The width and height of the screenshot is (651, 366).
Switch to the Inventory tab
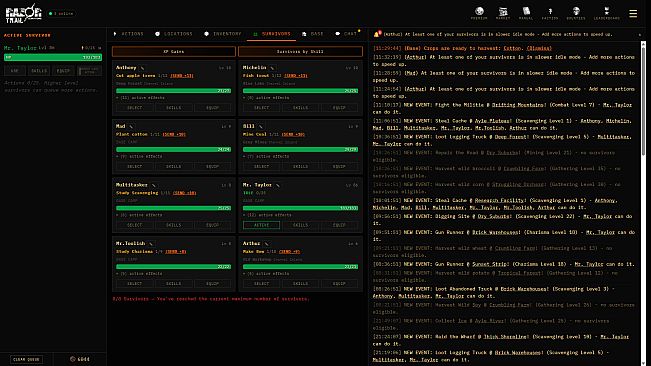tap(223, 34)
